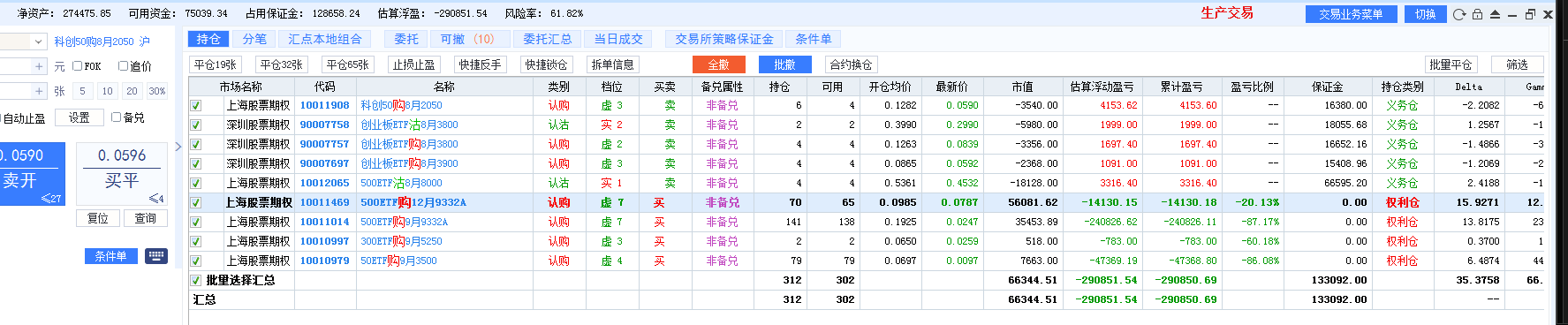Open the 交易所策略保证金 tab
The height and width of the screenshot is (325, 1568).
724,39
